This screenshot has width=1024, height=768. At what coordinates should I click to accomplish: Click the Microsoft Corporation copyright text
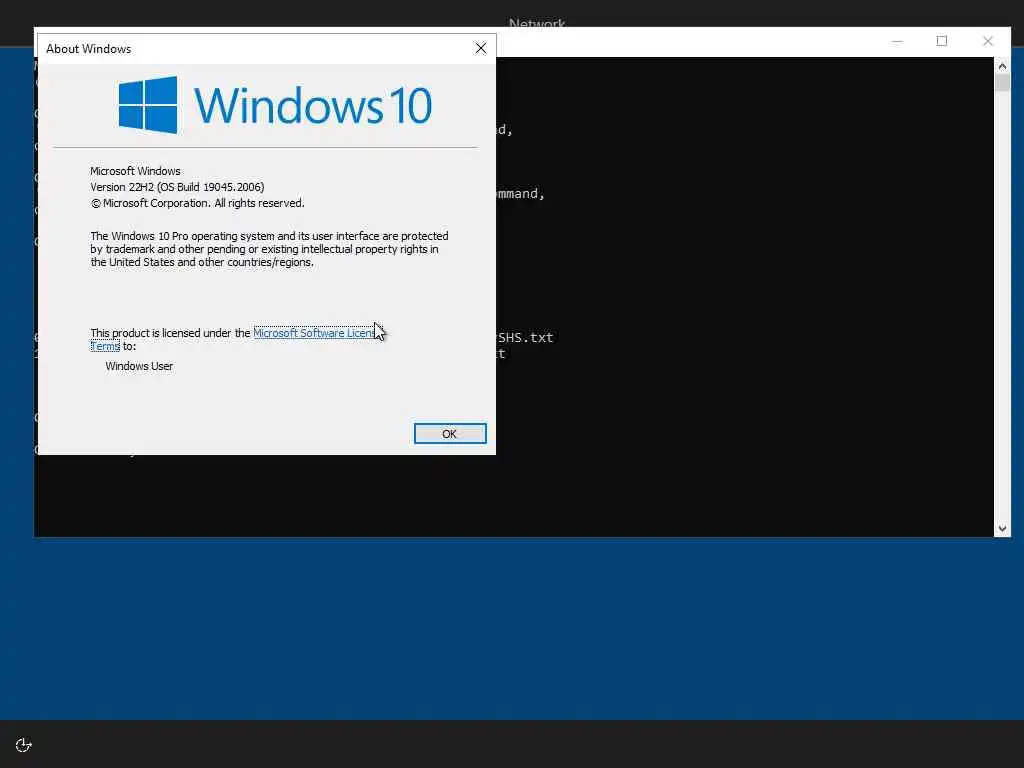(197, 203)
